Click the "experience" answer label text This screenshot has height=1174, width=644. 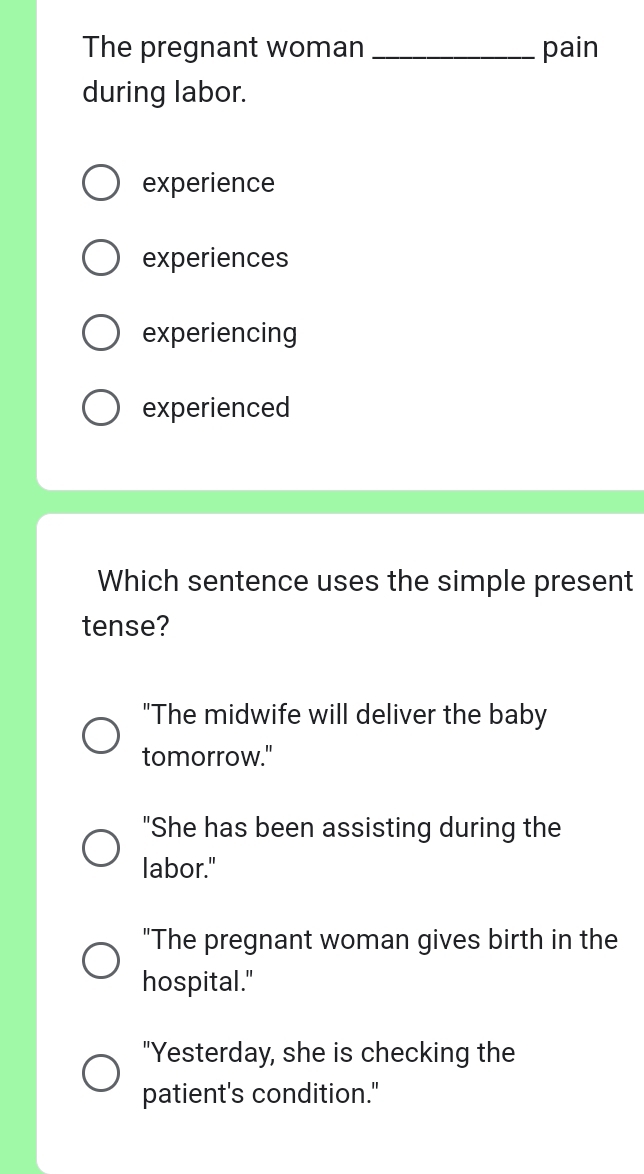click(208, 184)
